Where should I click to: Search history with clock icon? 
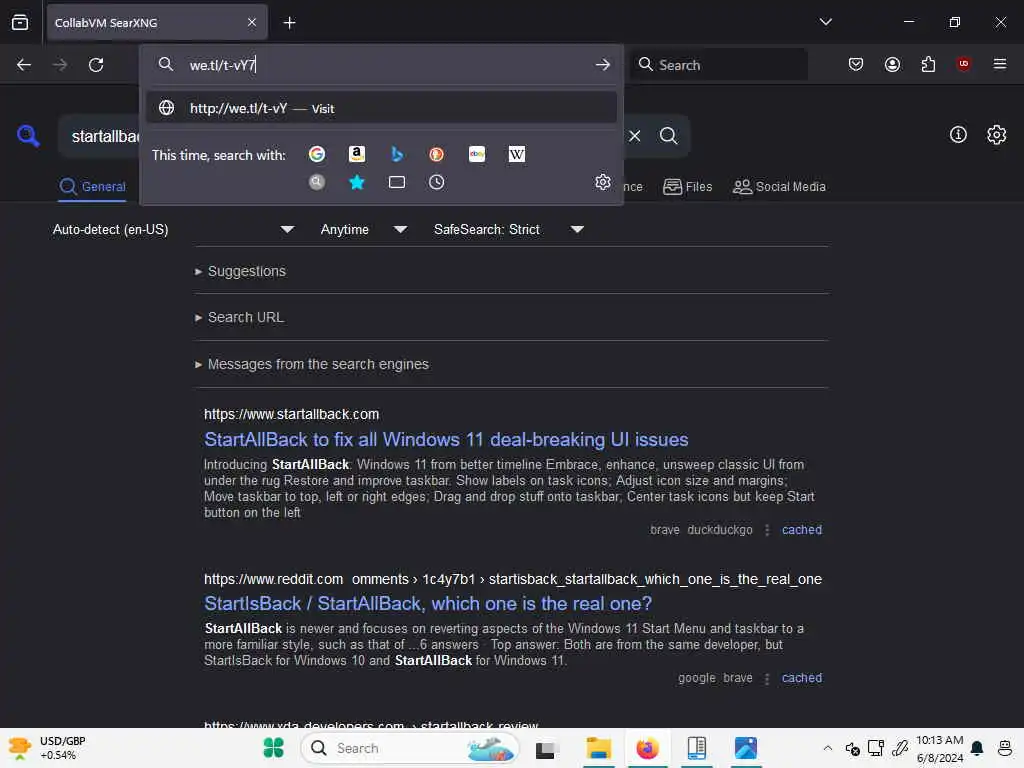pyautogui.click(x=436, y=182)
